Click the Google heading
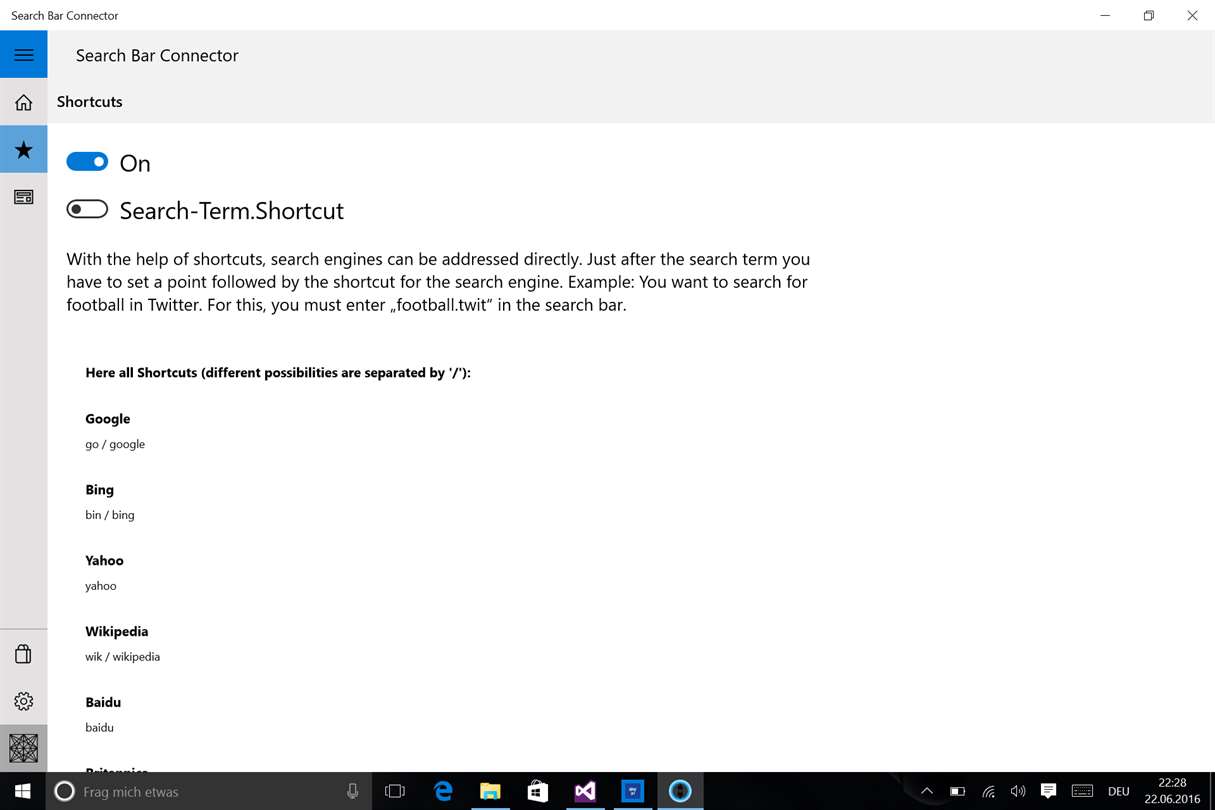The image size is (1215, 810). (x=108, y=419)
